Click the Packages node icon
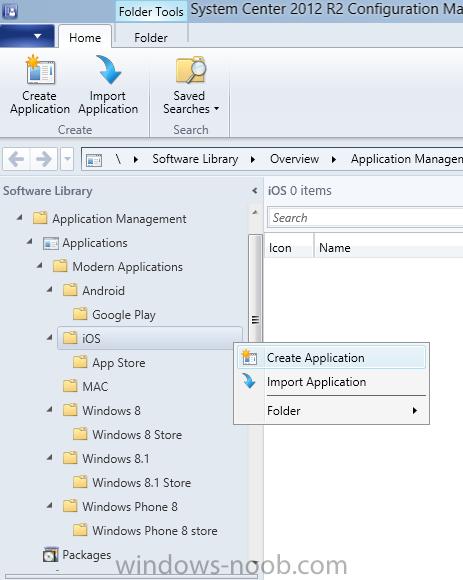Screen dimensions: 463x580 tap(51, 554)
